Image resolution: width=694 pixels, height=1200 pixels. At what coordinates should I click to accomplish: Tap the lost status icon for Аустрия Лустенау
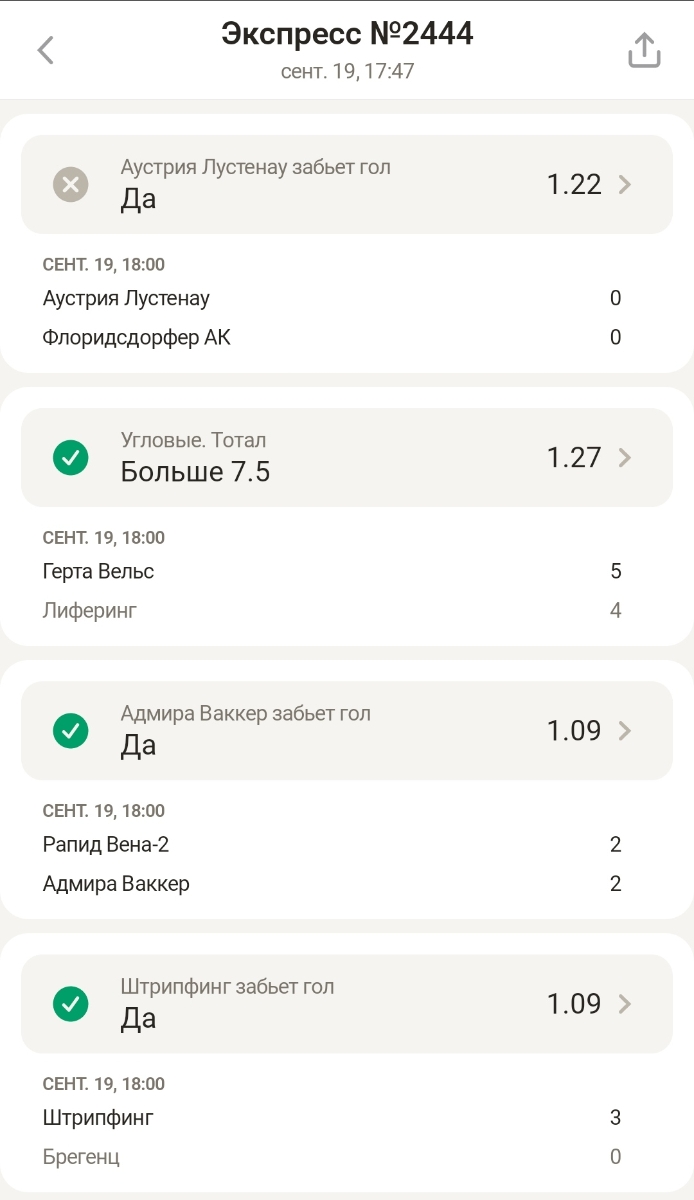point(70,184)
